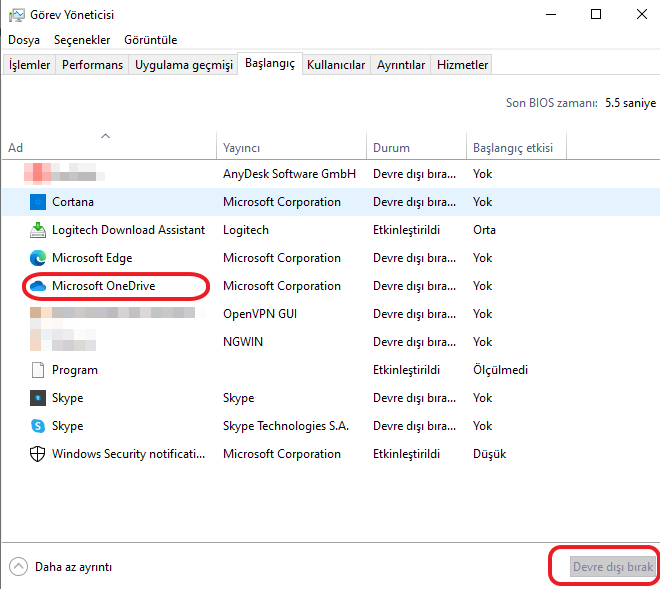Switch to the Hizmetler tab

pyautogui.click(x=462, y=65)
